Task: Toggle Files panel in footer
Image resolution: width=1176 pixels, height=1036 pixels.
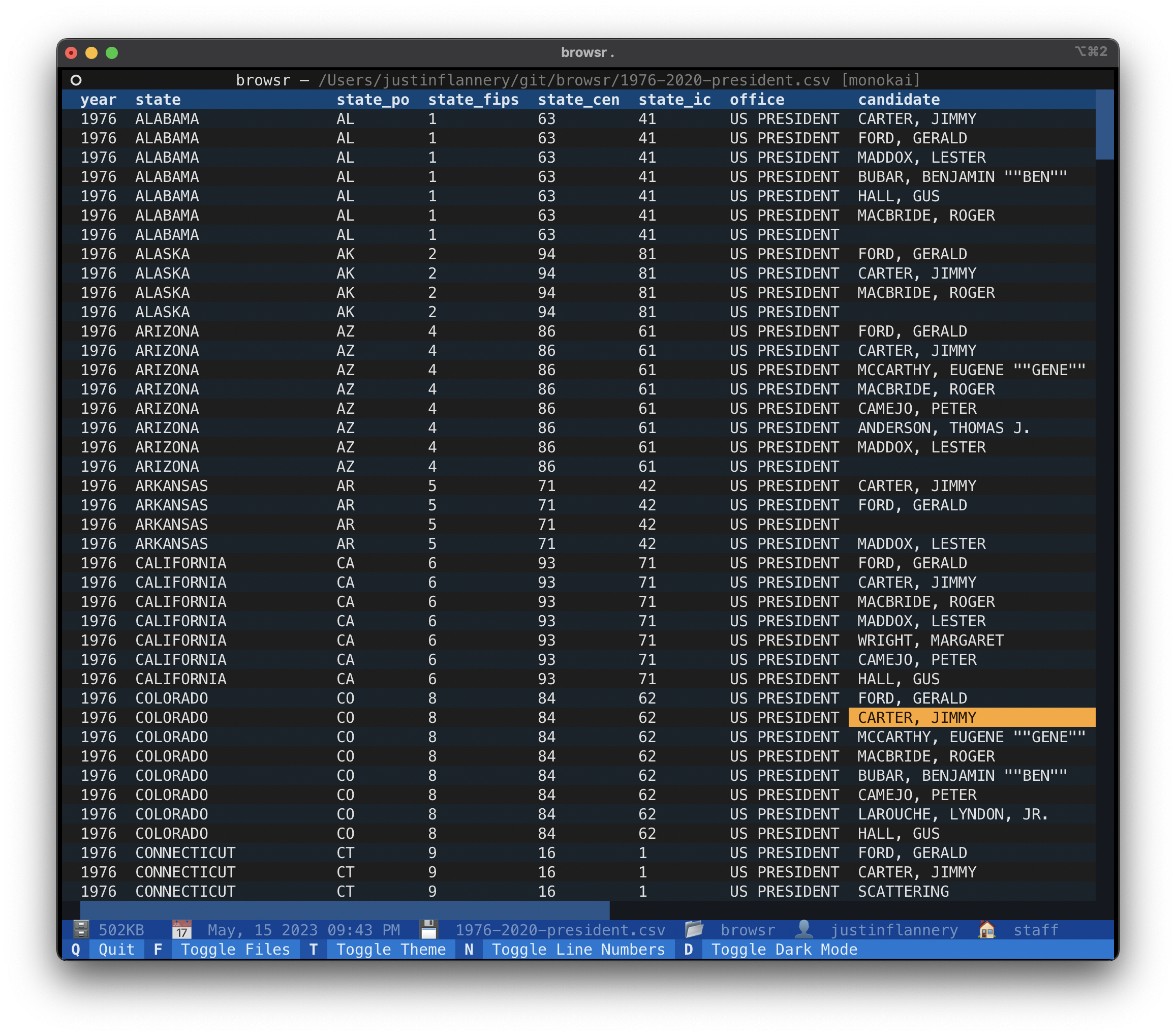Action: pos(235,949)
